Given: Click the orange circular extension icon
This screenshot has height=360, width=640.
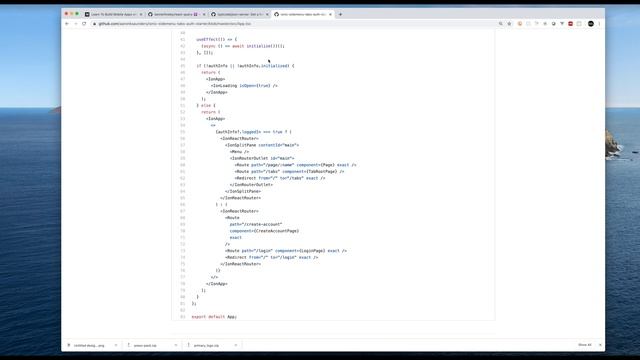Looking at the screenshot, I should pyautogui.click(x=520, y=24).
